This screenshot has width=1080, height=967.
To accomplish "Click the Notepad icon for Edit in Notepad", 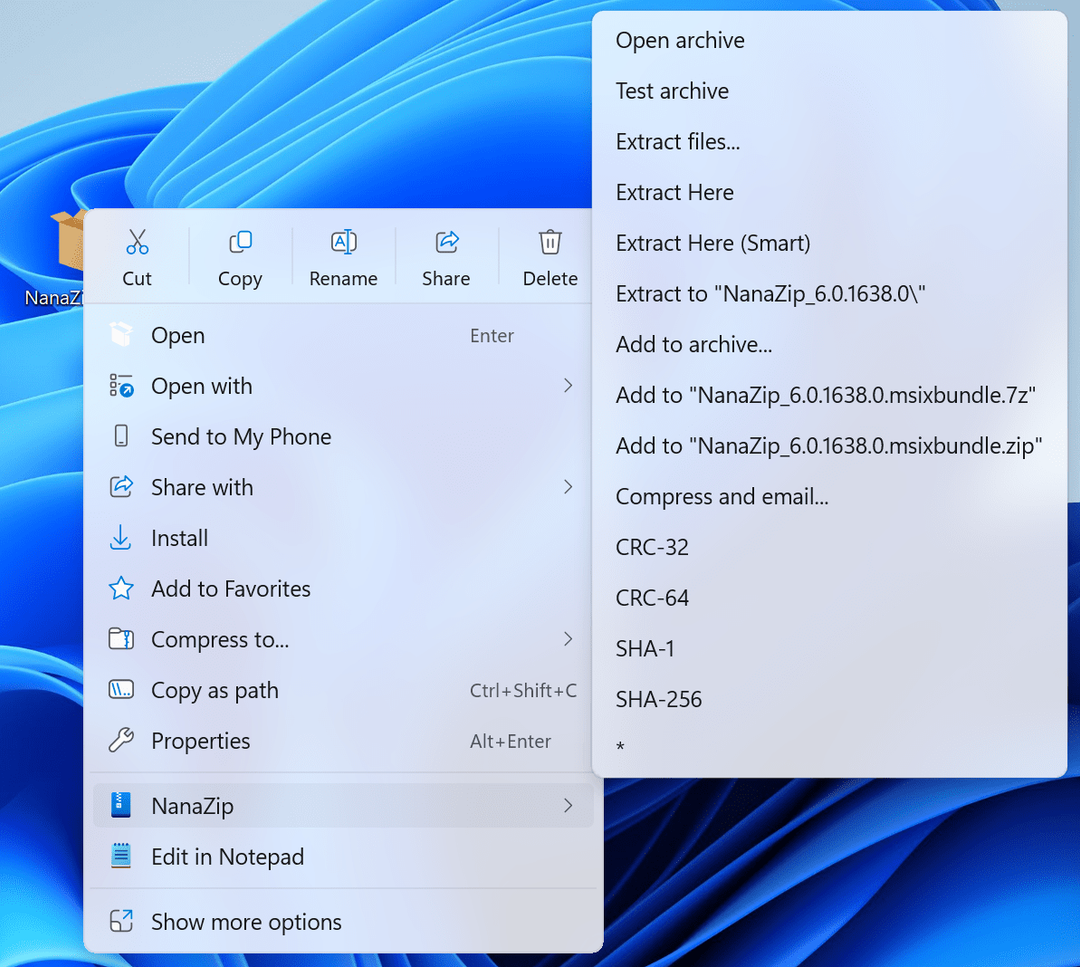I will point(121,856).
